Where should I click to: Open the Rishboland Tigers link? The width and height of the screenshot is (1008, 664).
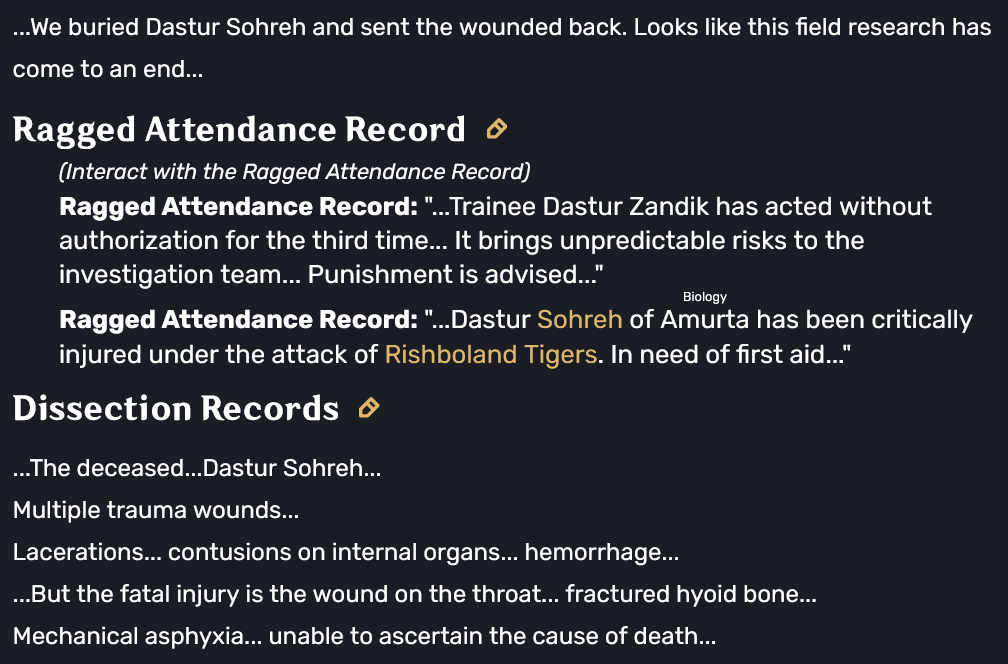tap(491, 354)
